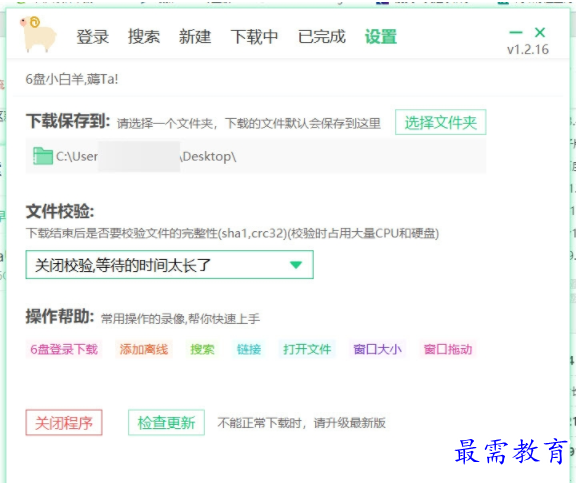Click the sheep logo icon

tap(39, 34)
